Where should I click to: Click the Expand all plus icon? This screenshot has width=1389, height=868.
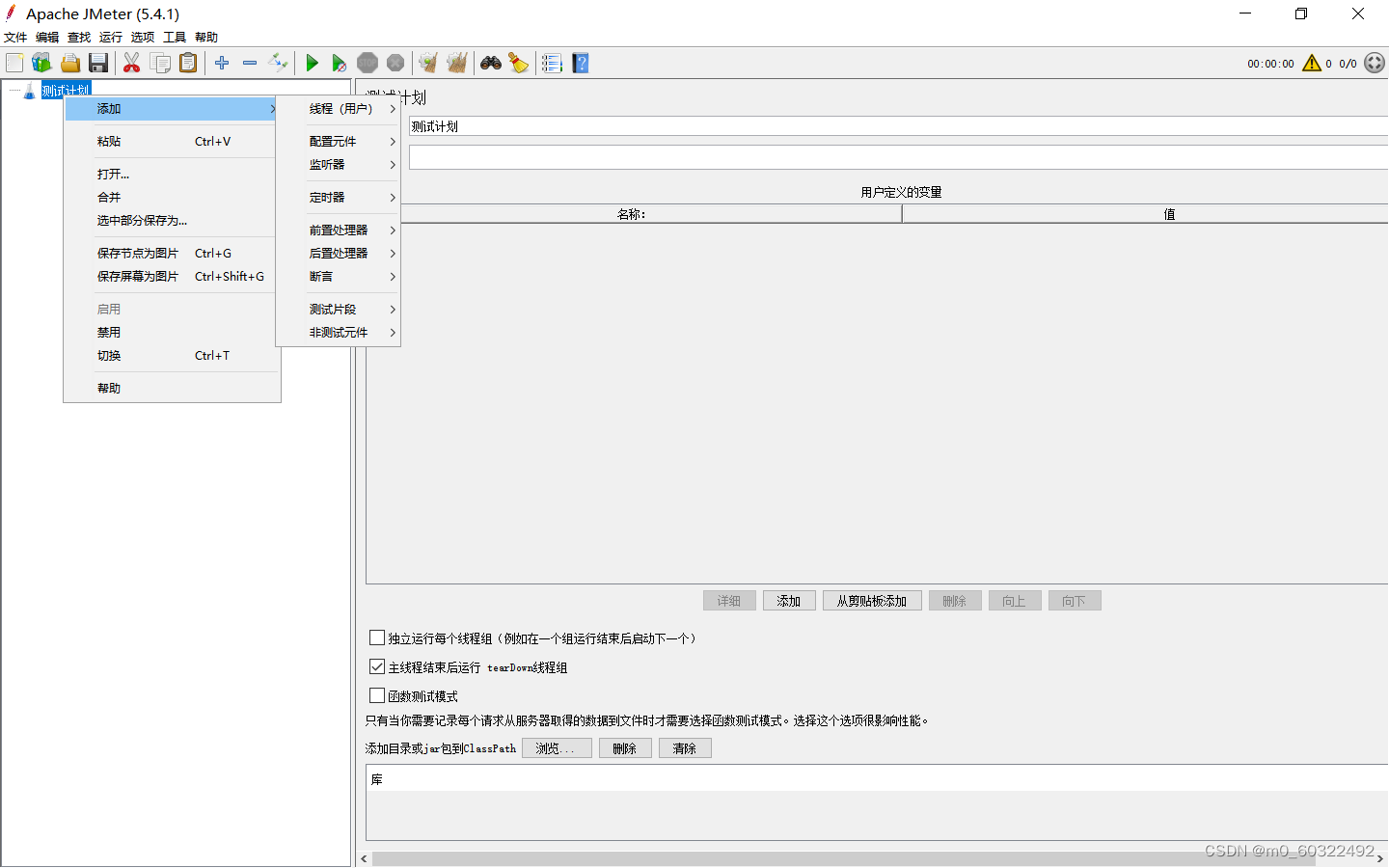pyautogui.click(x=222, y=63)
